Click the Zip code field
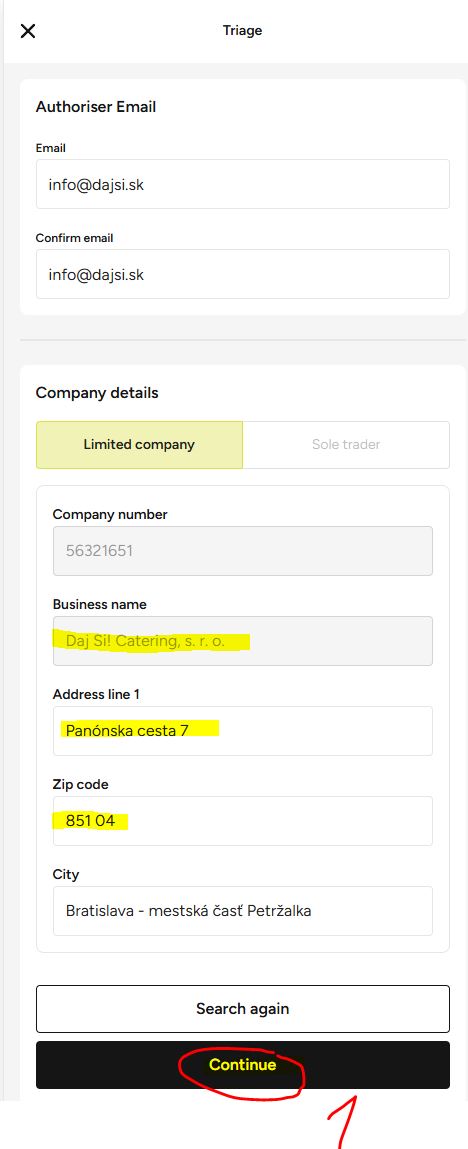Viewport: 468px width, 1149px height. (242, 821)
